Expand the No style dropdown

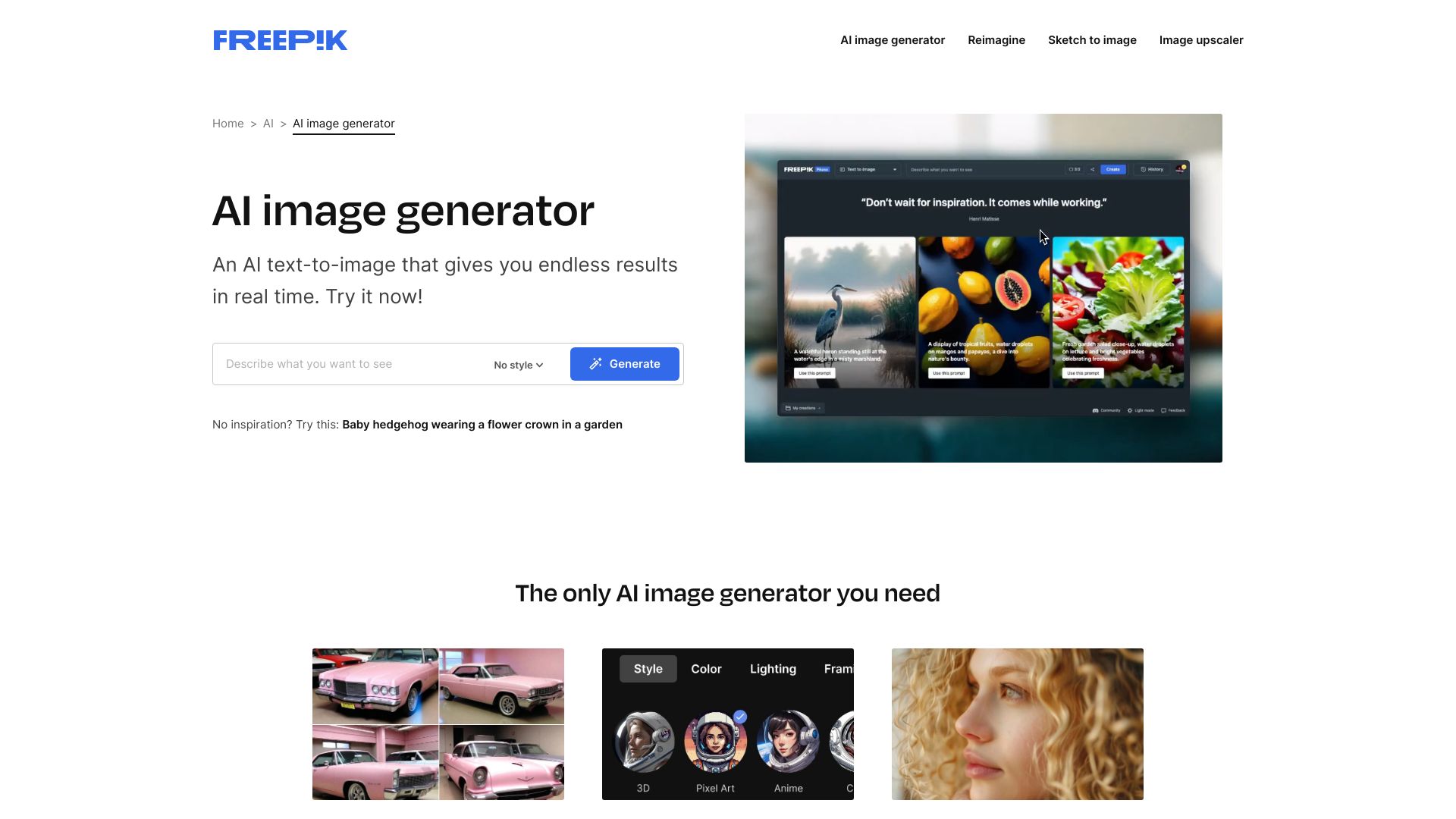coord(518,364)
